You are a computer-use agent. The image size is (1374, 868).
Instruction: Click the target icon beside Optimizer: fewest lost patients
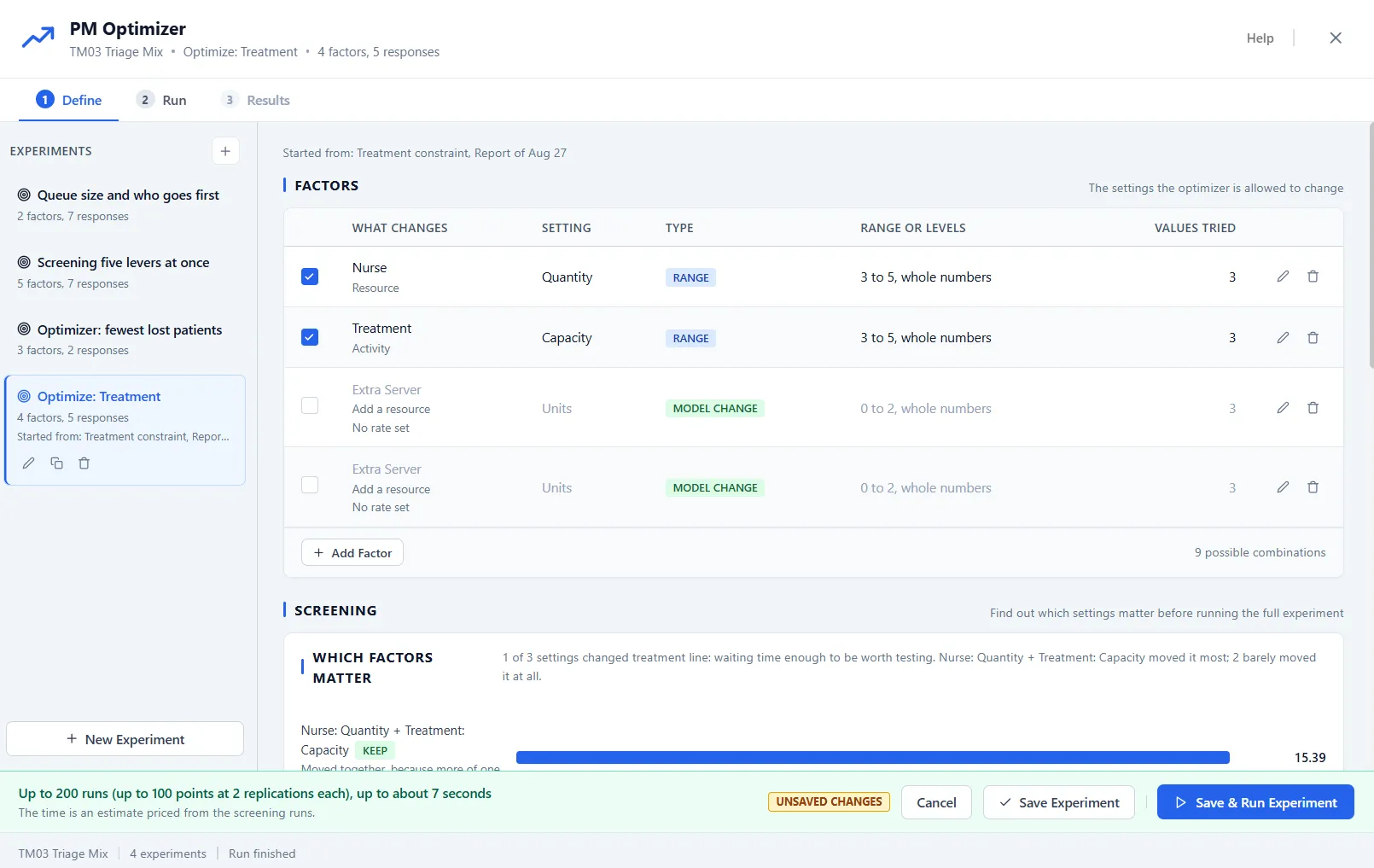pyautogui.click(x=24, y=329)
